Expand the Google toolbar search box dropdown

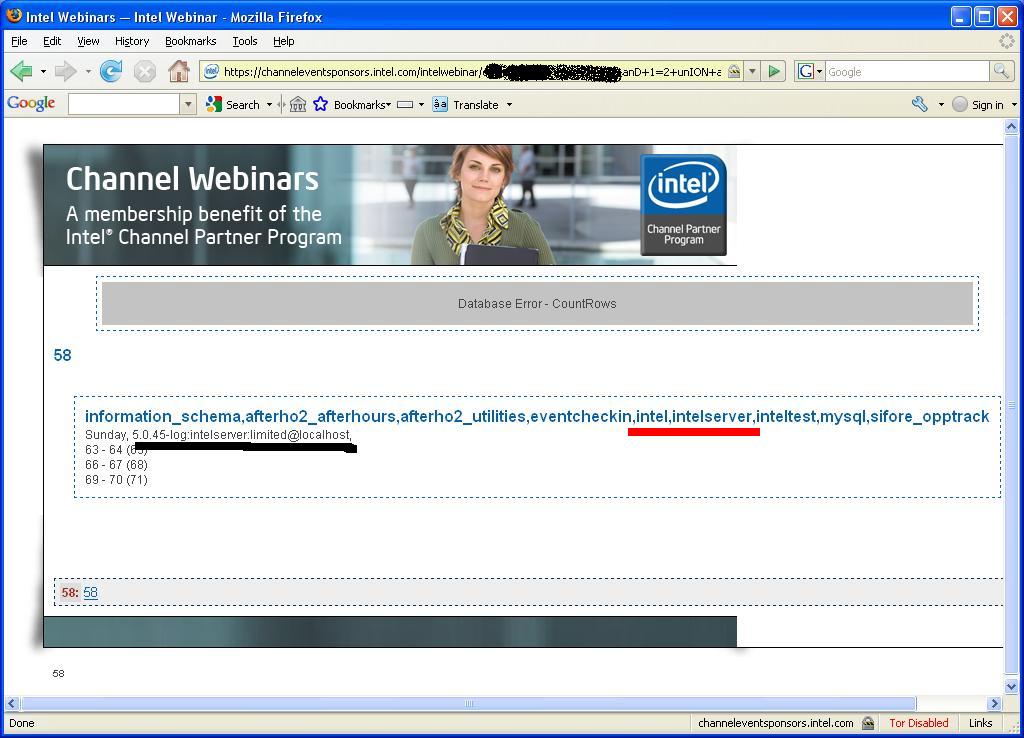click(x=189, y=104)
